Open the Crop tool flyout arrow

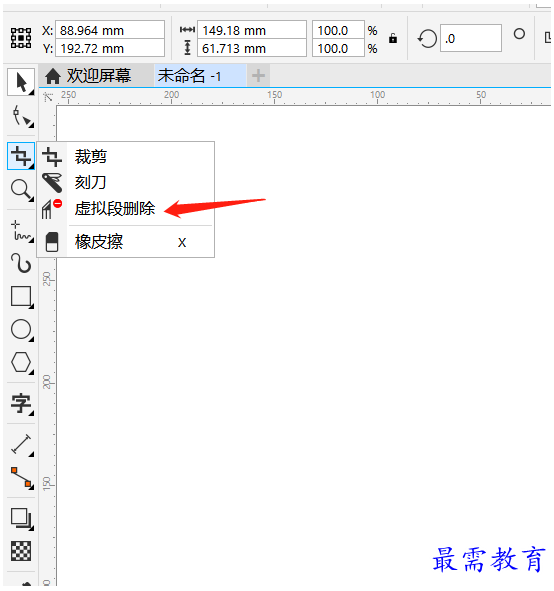(32, 166)
